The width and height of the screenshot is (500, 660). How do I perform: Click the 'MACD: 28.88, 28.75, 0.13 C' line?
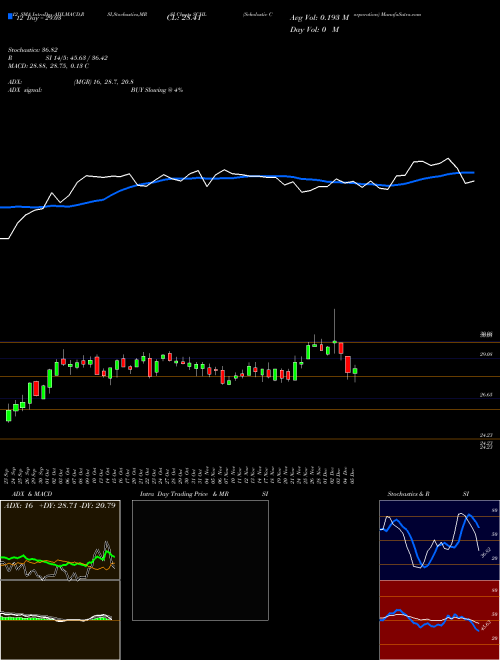(48, 66)
